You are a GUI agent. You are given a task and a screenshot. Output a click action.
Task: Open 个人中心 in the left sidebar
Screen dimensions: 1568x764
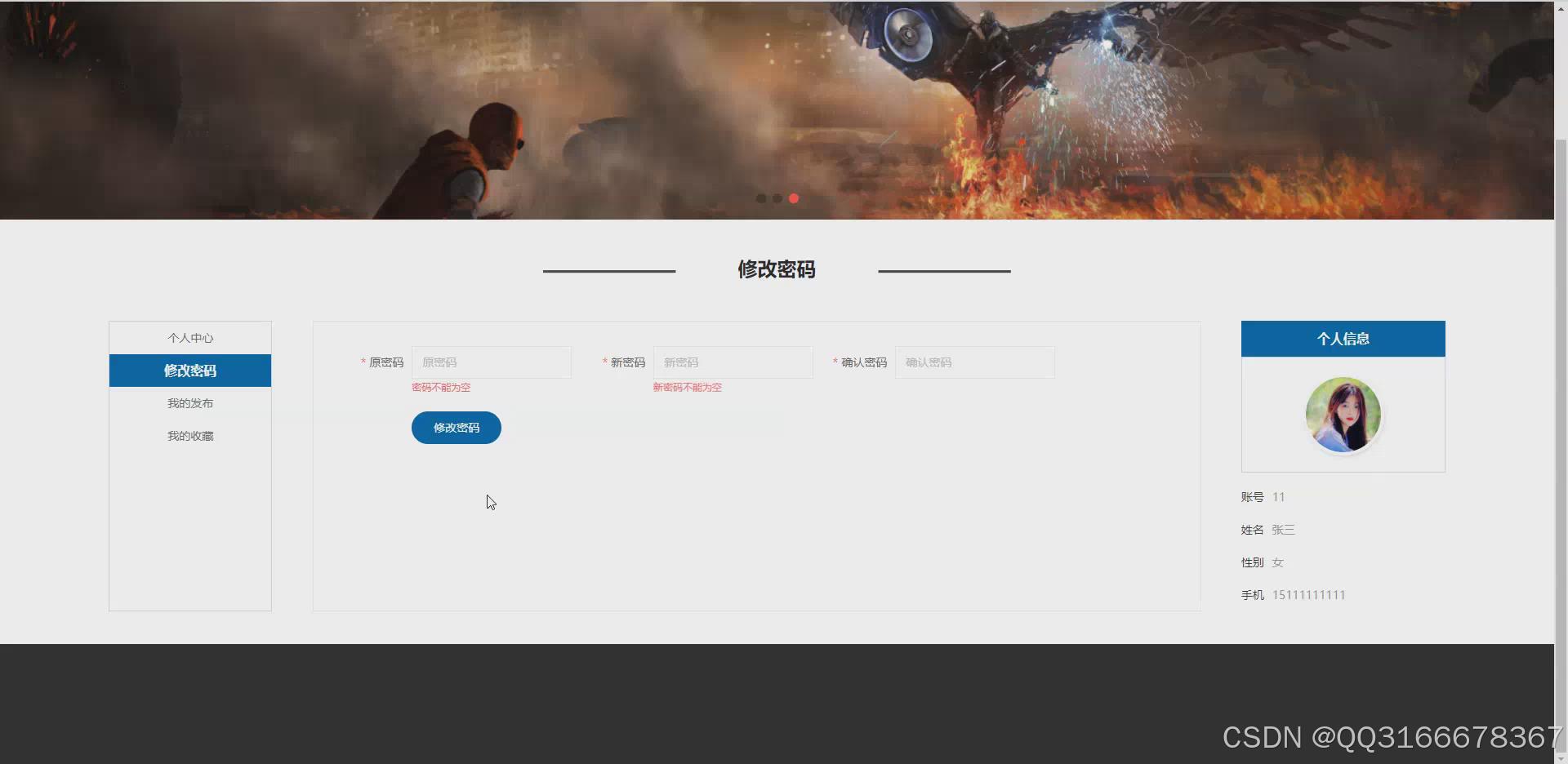coord(190,338)
